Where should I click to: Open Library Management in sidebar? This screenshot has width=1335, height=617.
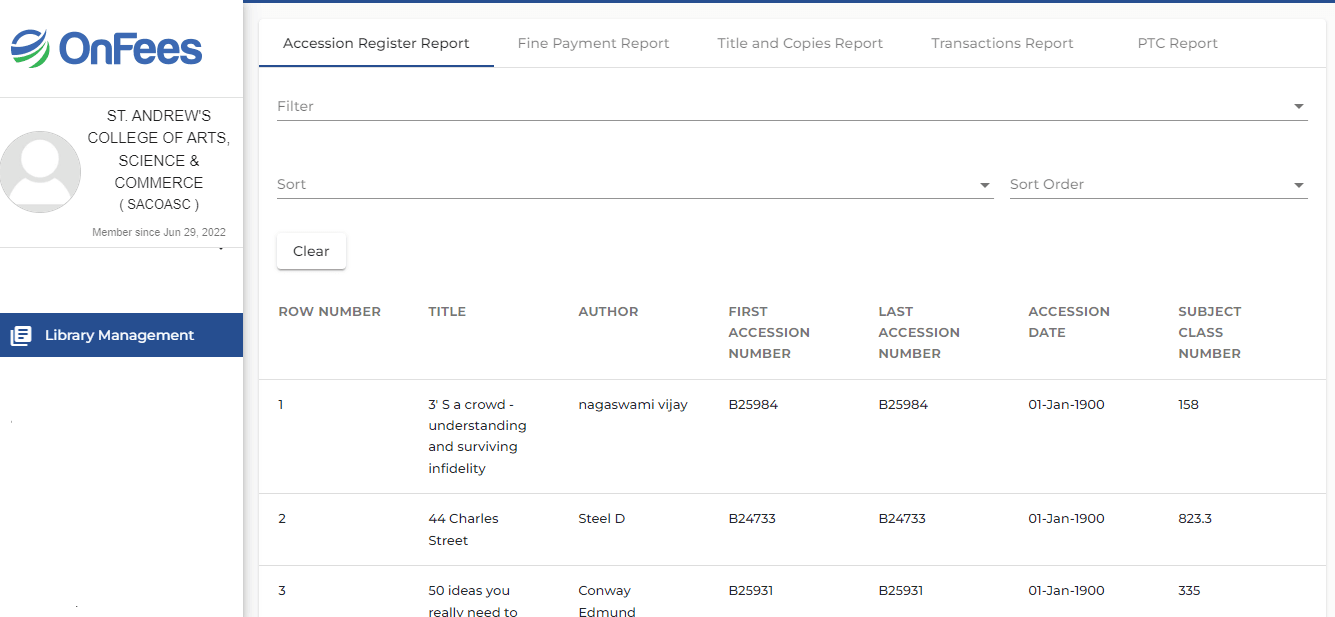pyautogui.click(x=119, y=336)
